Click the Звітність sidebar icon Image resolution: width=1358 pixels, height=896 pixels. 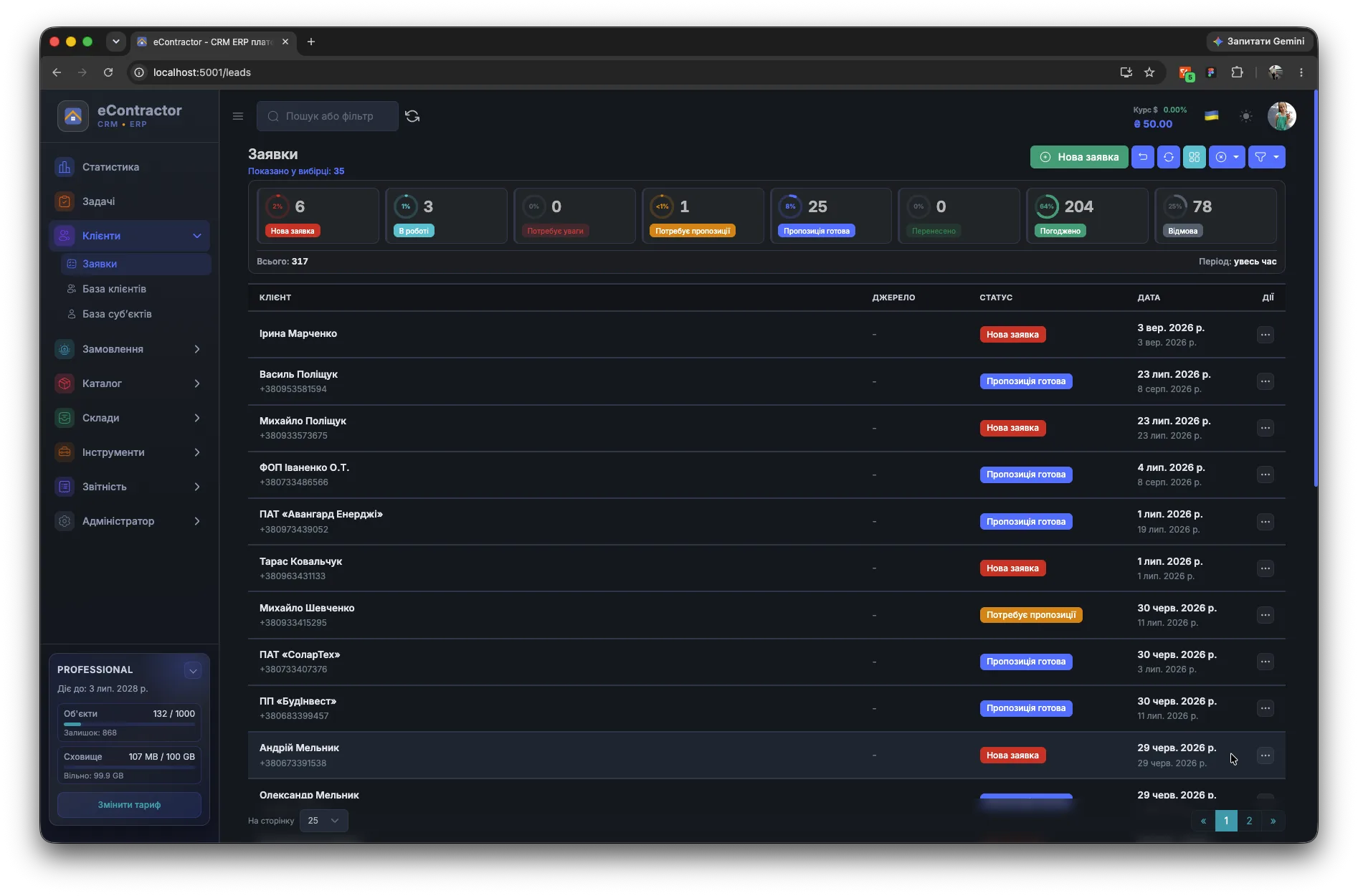pyautogui.click(x=65, y=487)
